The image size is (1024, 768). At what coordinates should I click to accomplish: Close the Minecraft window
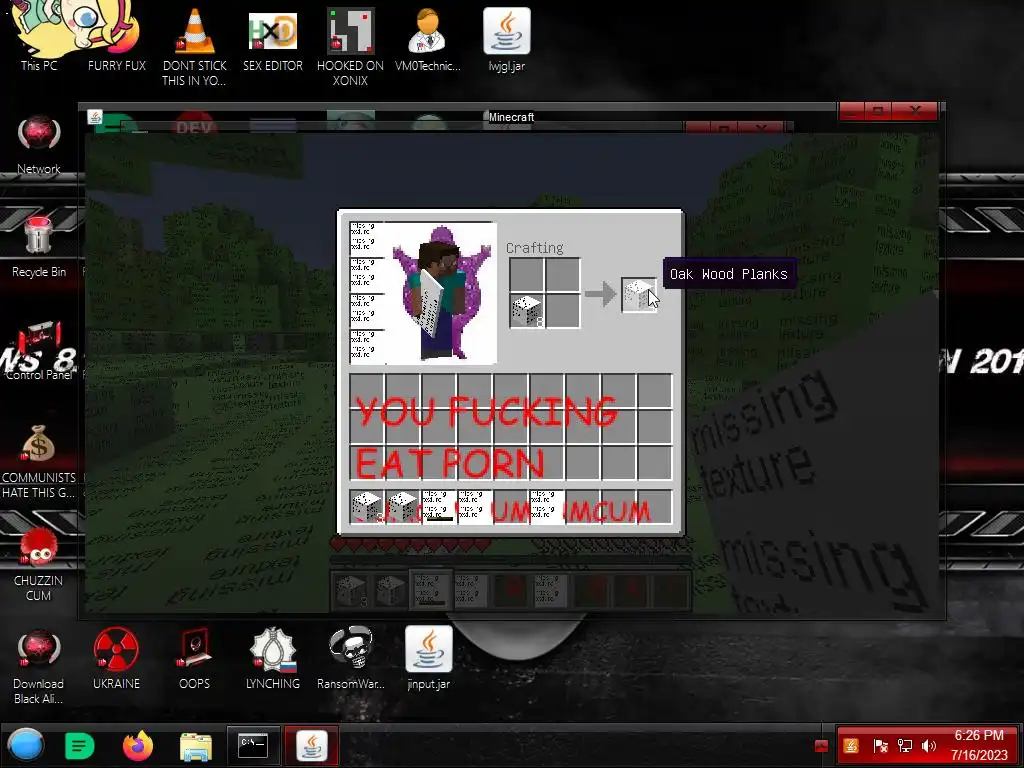click(916, 111)
